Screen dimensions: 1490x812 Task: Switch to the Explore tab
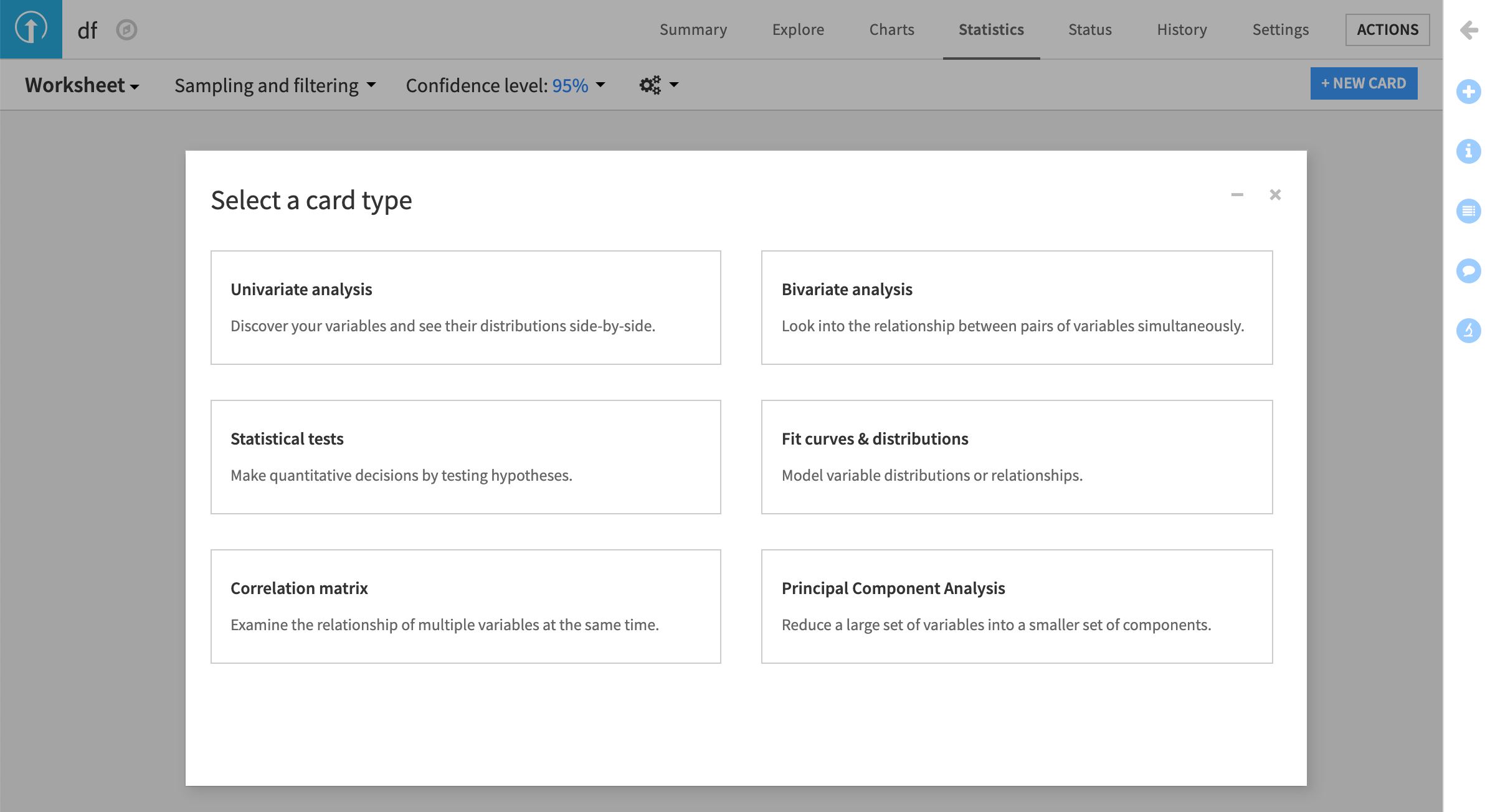pos(798,29)
